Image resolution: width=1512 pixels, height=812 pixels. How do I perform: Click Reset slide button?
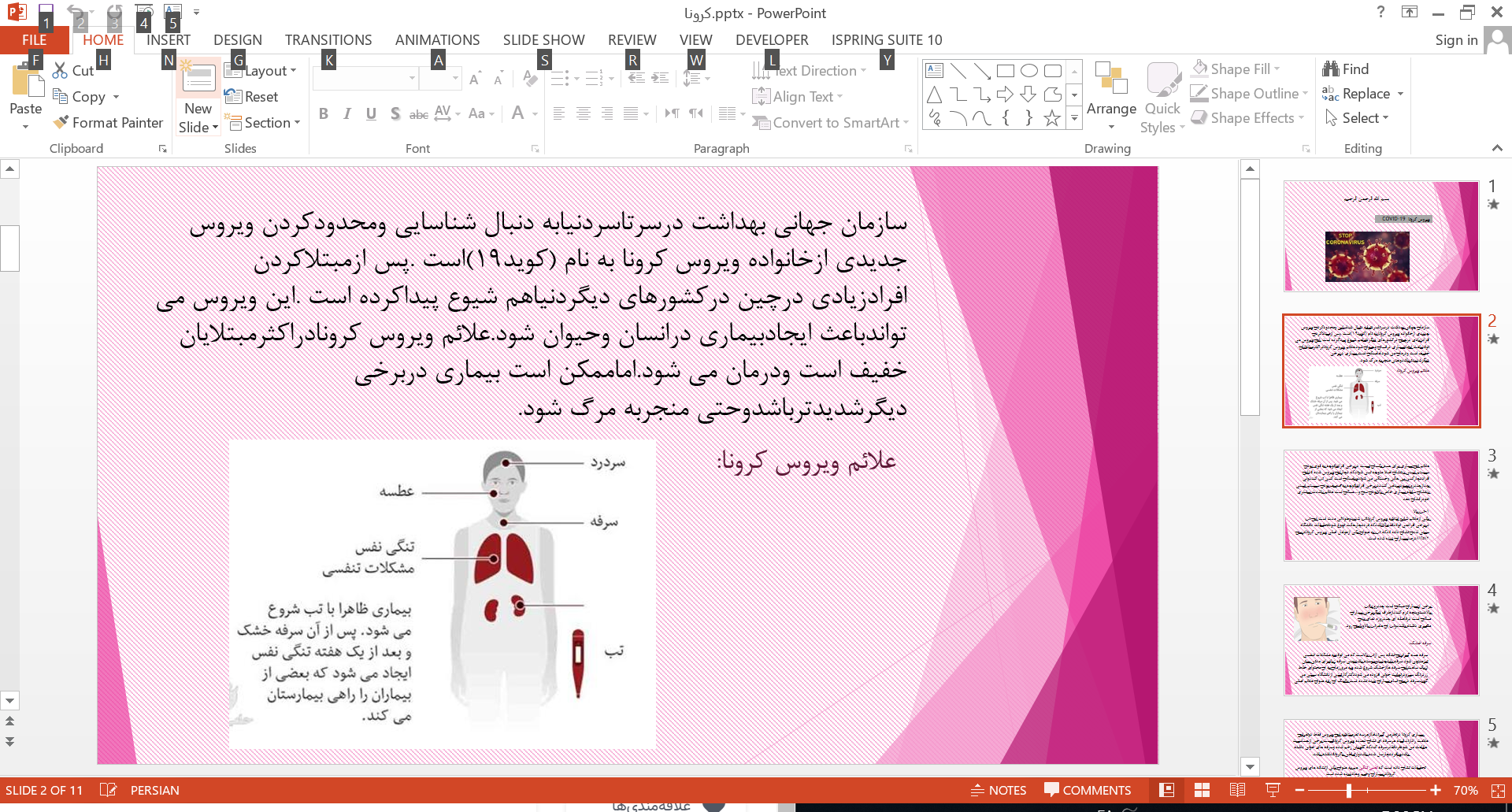click(x=252, y=97)
